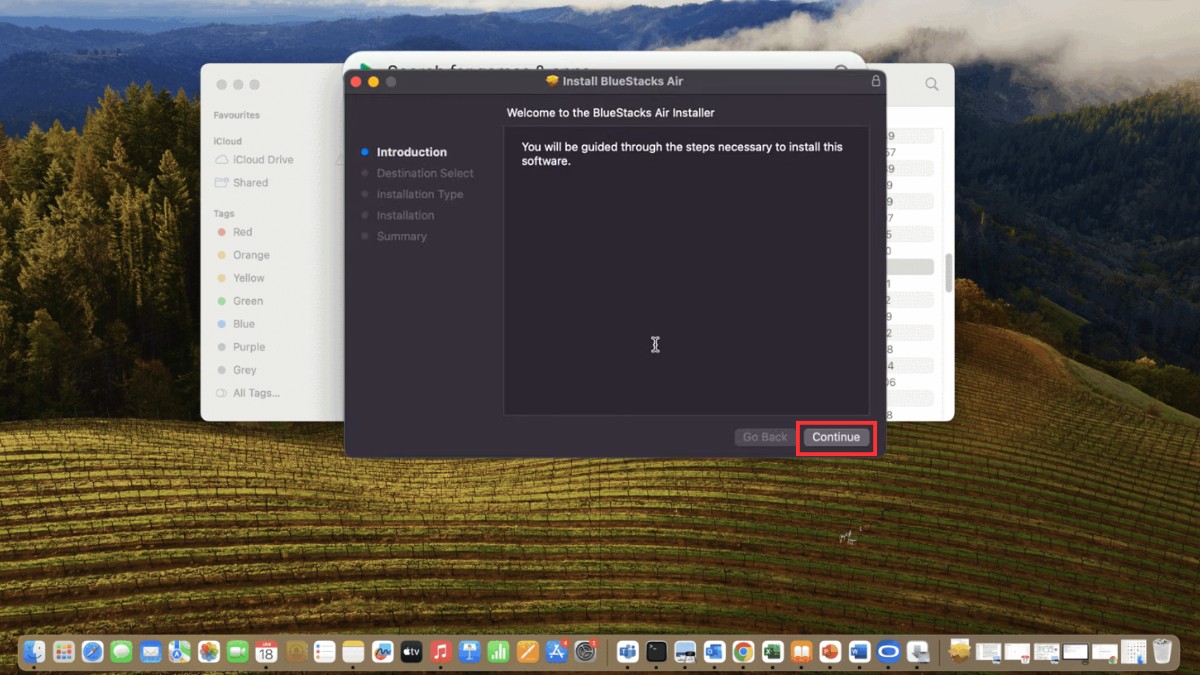Open Microsoft Teams from the Dock

point(628,652)
